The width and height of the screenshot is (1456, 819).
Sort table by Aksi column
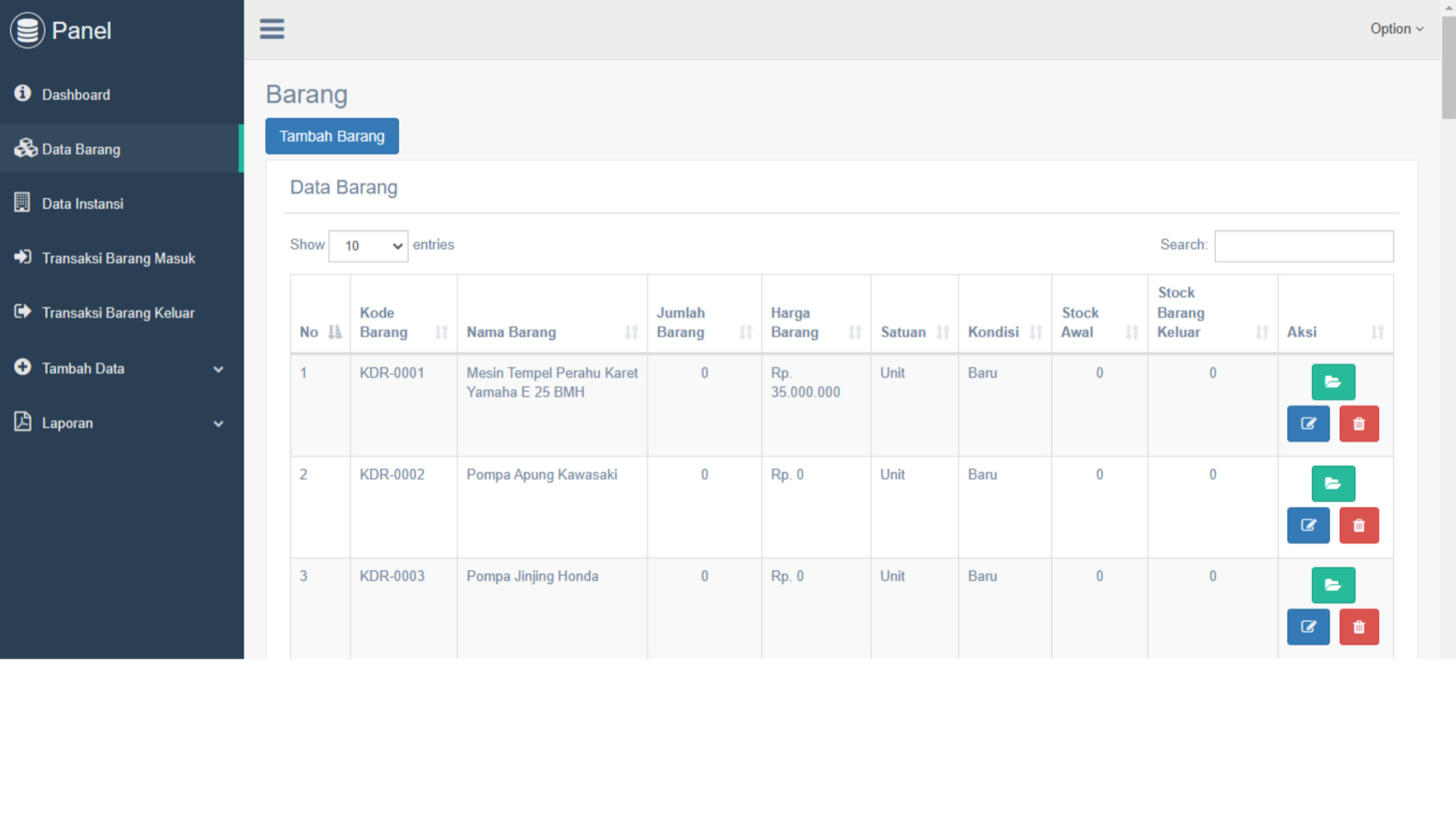1335,315
